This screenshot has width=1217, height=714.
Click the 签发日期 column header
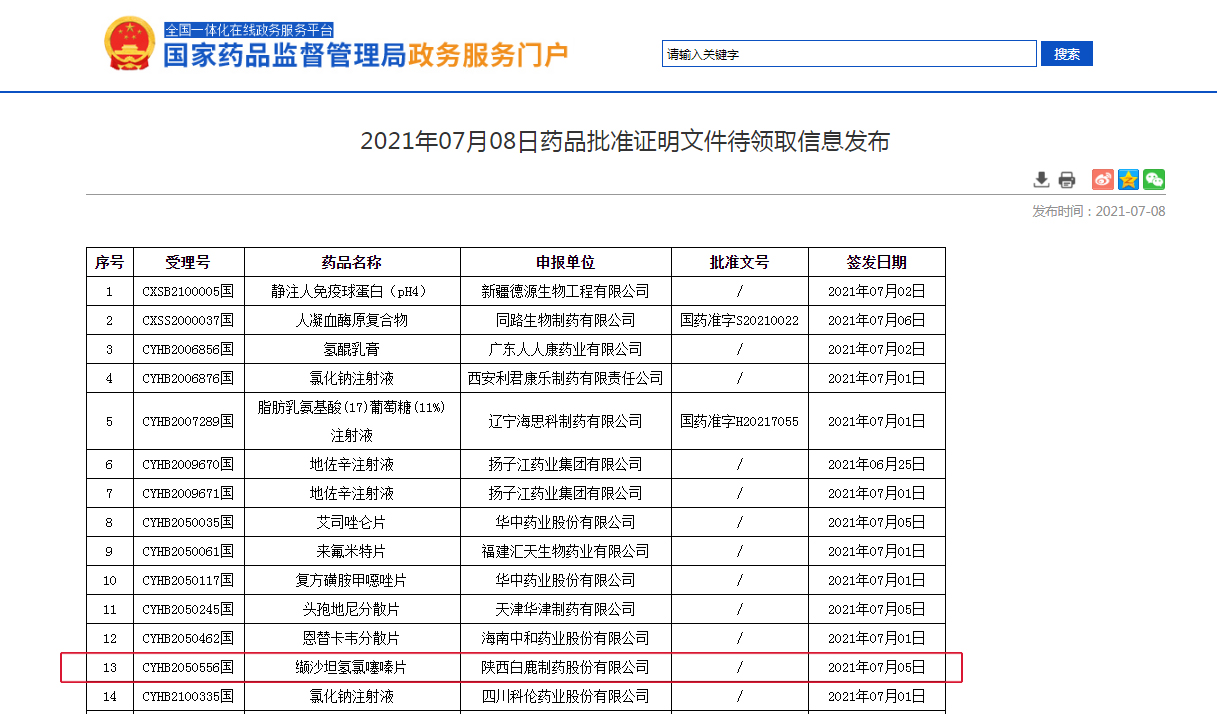pos(876,262)
